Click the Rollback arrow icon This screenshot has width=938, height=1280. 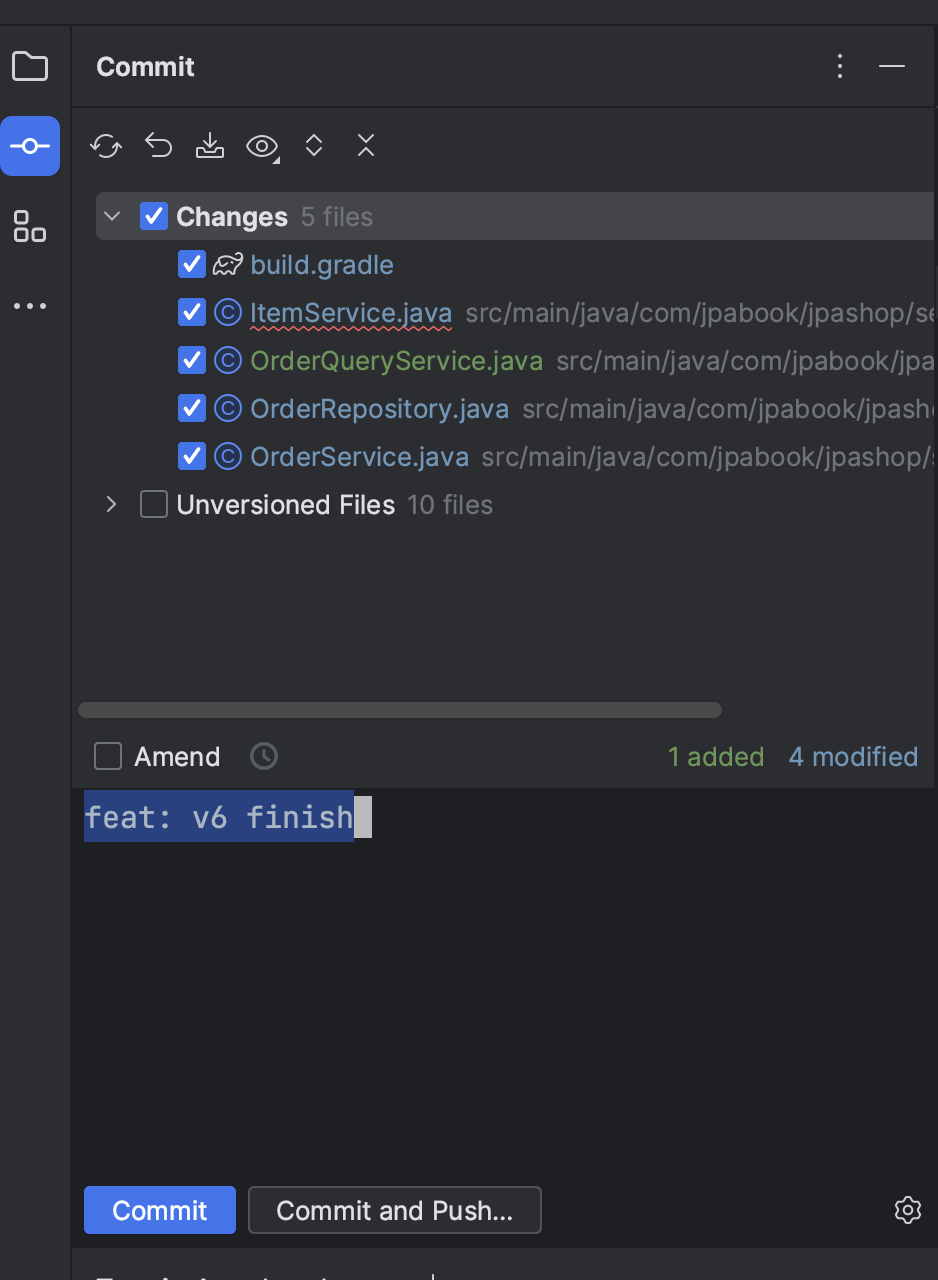pyautogui.click(x=158, y=146)
